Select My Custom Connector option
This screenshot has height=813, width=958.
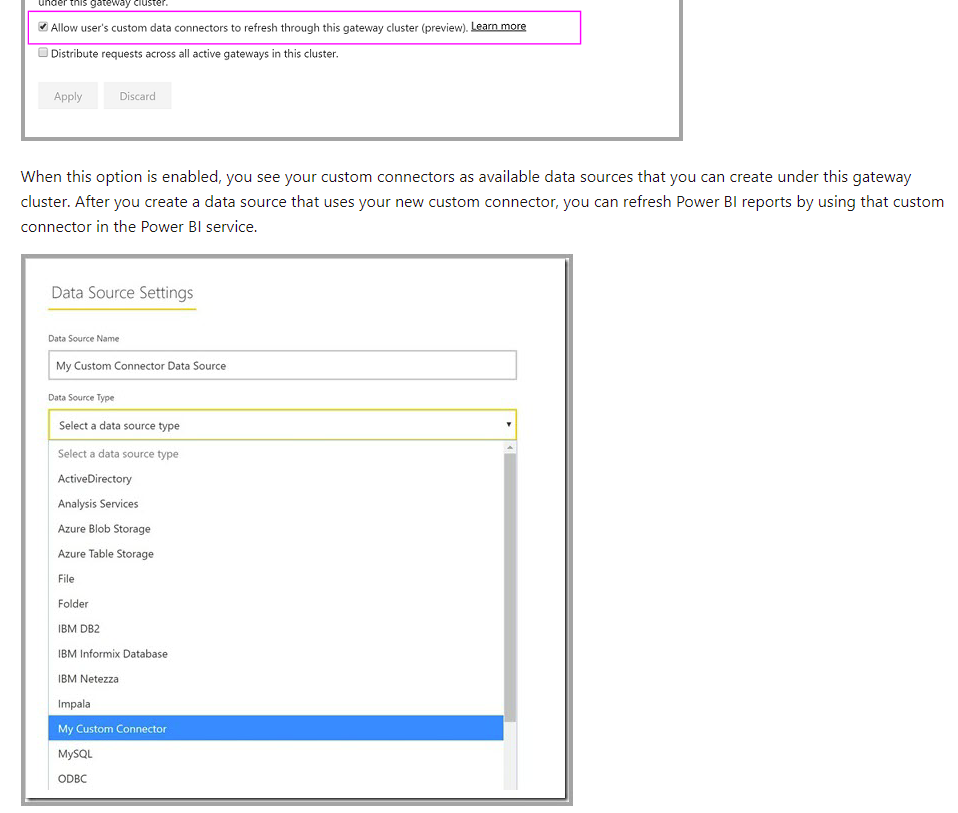pyautogui.click(x=276, y=729)
